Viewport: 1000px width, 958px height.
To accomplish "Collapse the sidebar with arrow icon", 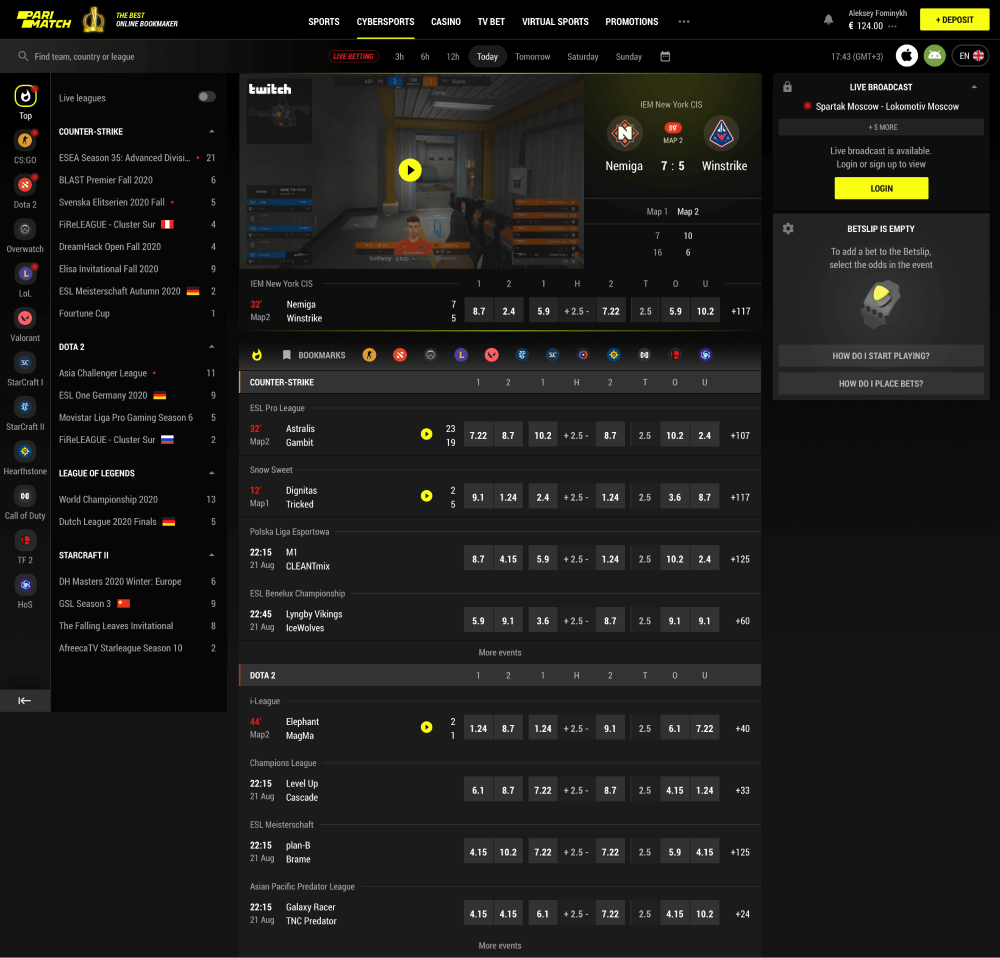I will click(x=24, y=700).
